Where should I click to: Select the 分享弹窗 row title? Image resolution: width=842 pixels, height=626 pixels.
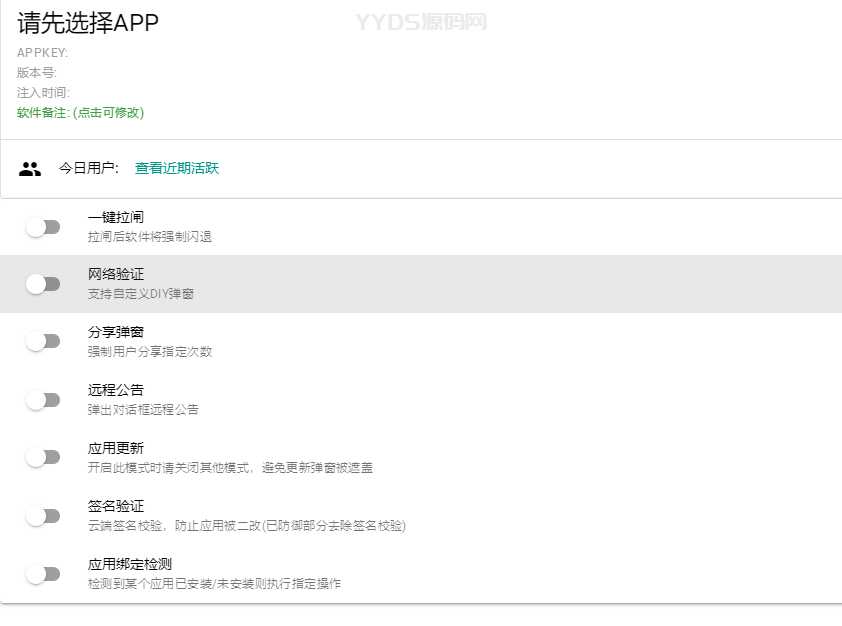(116, 332)
